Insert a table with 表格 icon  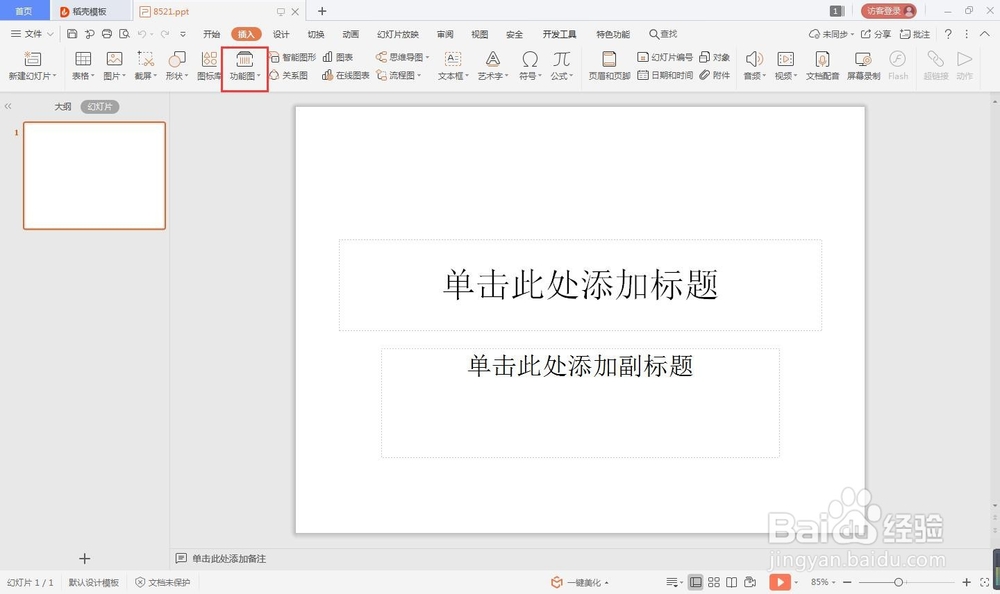tap(83, 66)
